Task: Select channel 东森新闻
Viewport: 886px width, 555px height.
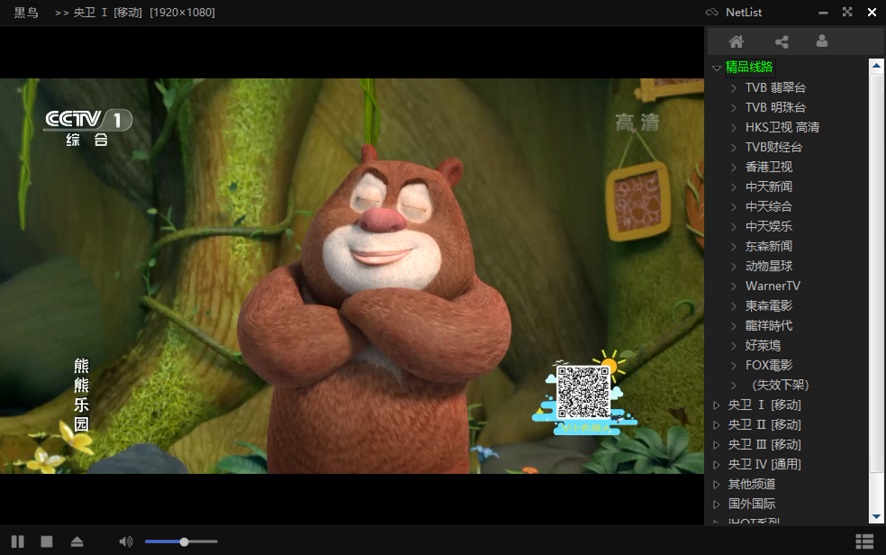Action: (768, 246)
